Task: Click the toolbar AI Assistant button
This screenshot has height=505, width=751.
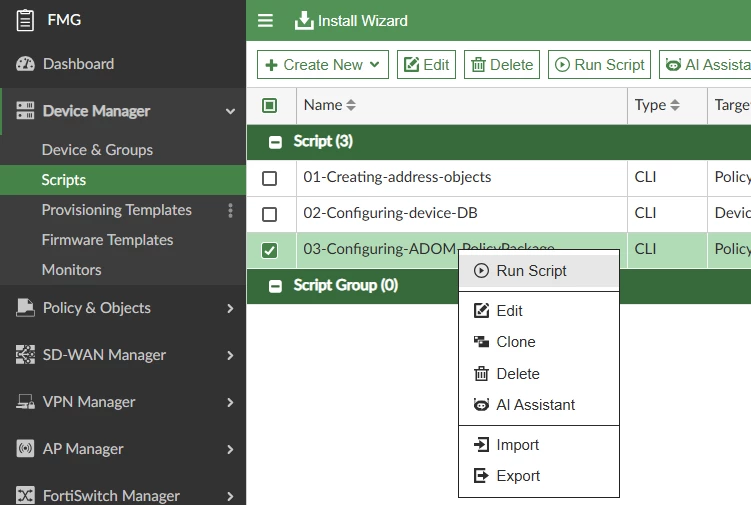Action: pos(705,64)
